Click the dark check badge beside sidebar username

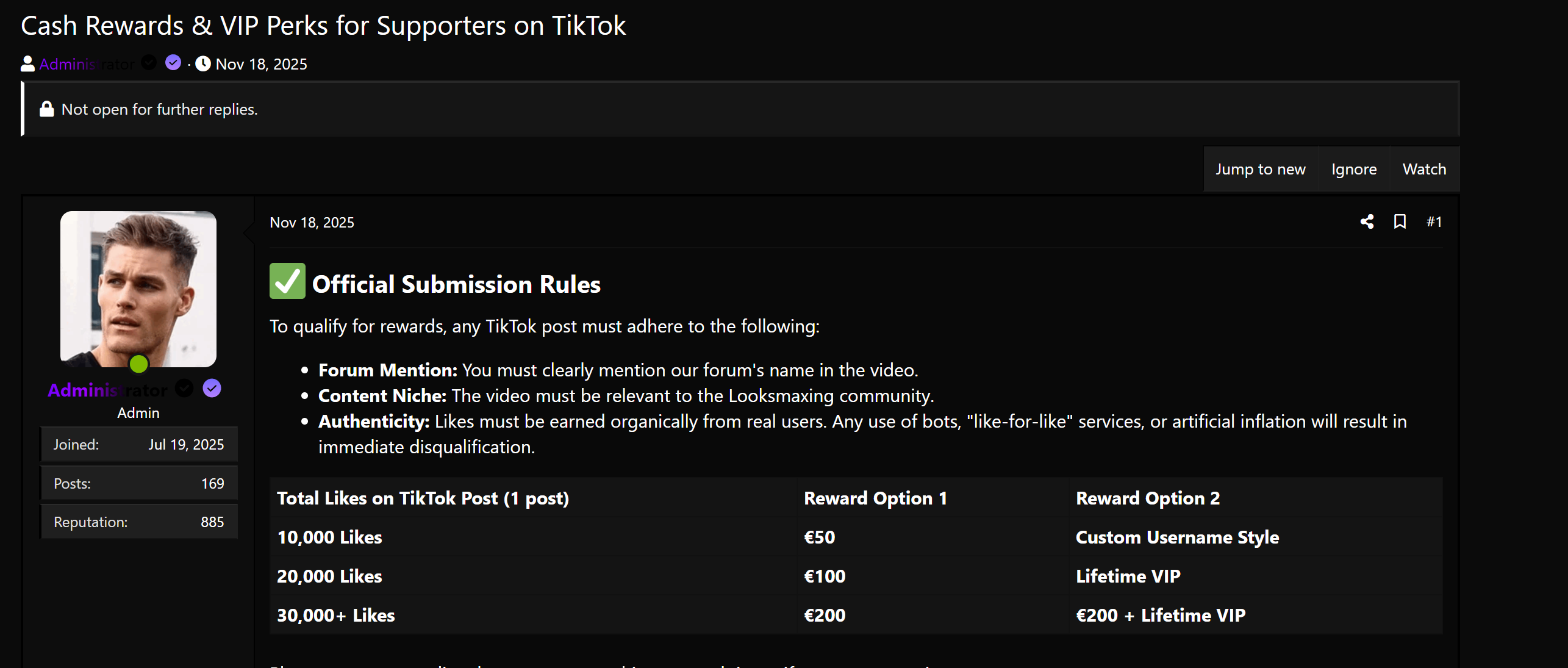click(184, 389)
